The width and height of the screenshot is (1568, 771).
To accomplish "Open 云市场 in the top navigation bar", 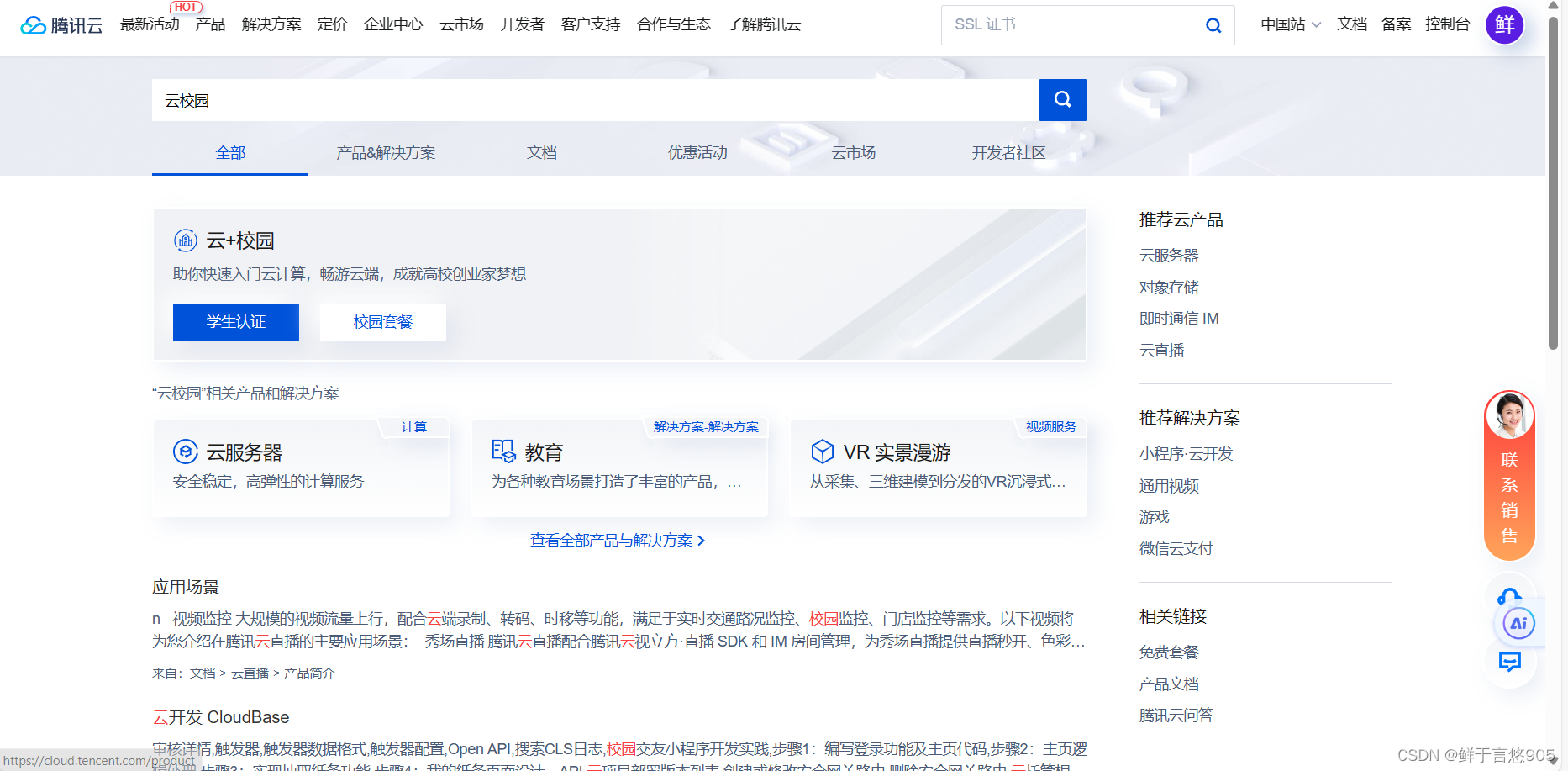I will [x=461, y=24].
